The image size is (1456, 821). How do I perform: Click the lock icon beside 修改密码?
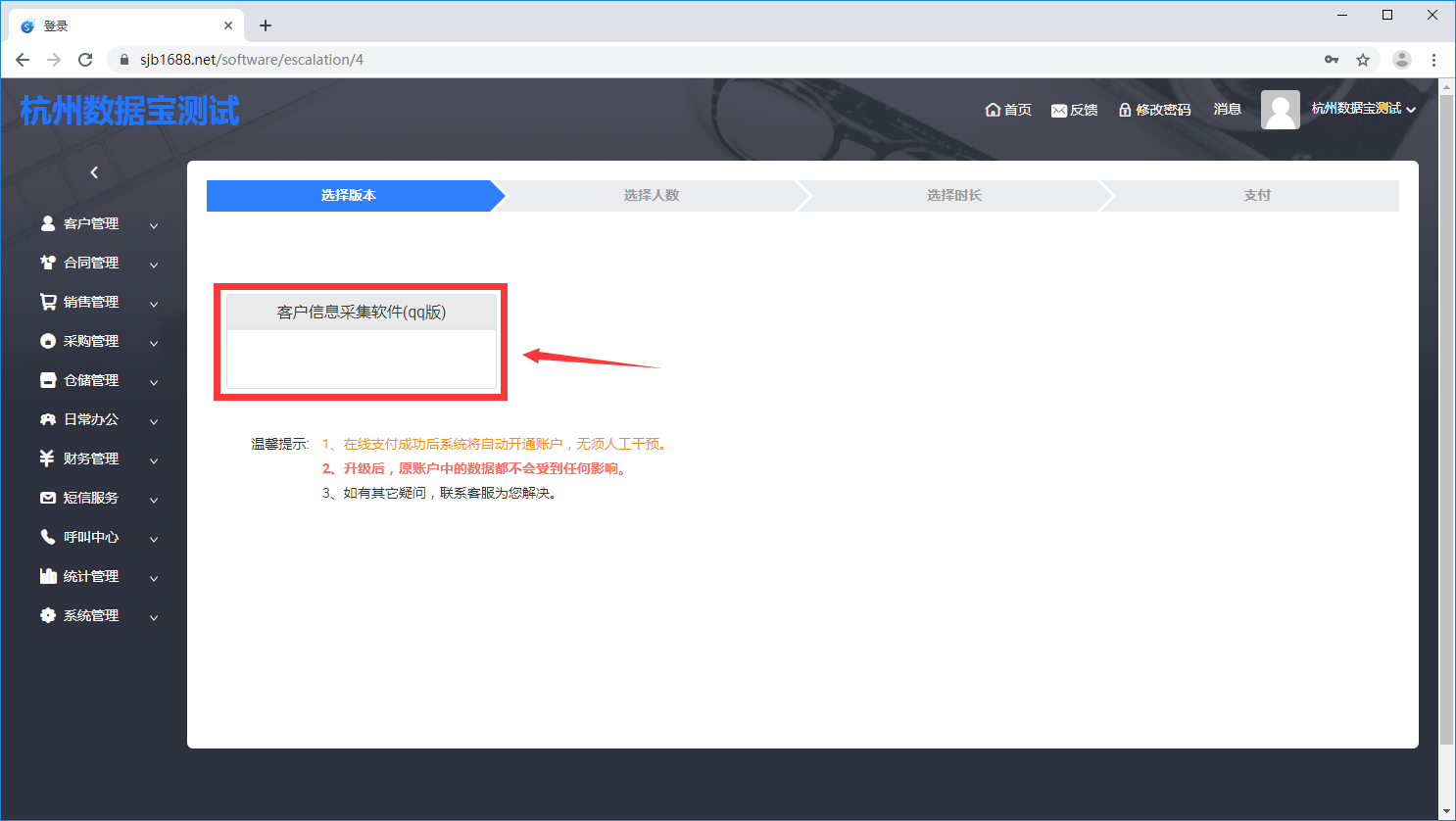coord(1125,110)
